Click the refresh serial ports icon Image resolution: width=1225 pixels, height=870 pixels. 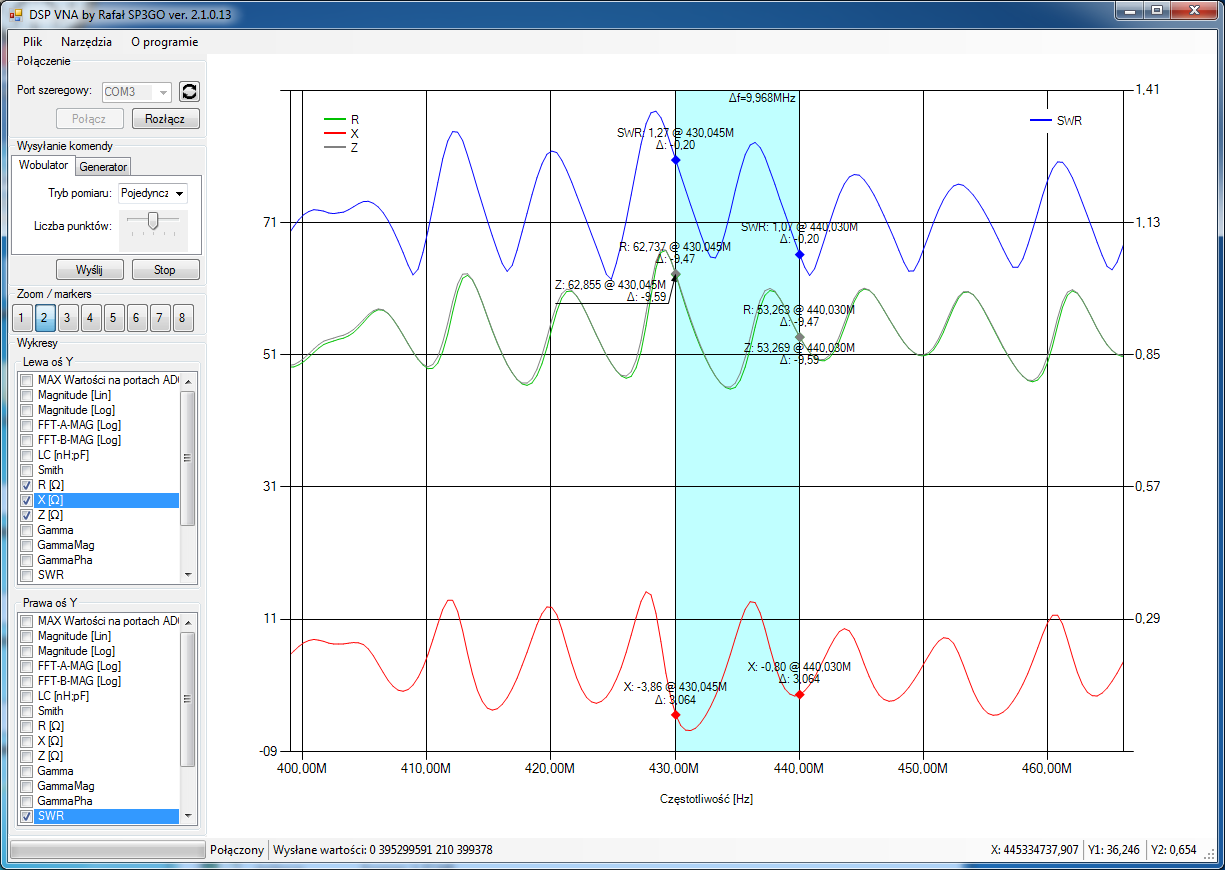point(189,91)
